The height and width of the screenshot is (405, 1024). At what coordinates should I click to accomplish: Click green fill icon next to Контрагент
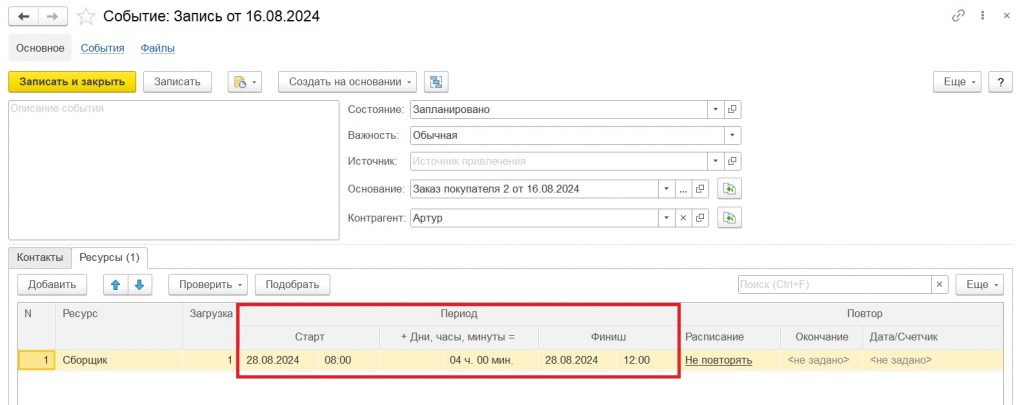(x=729, y=218)
